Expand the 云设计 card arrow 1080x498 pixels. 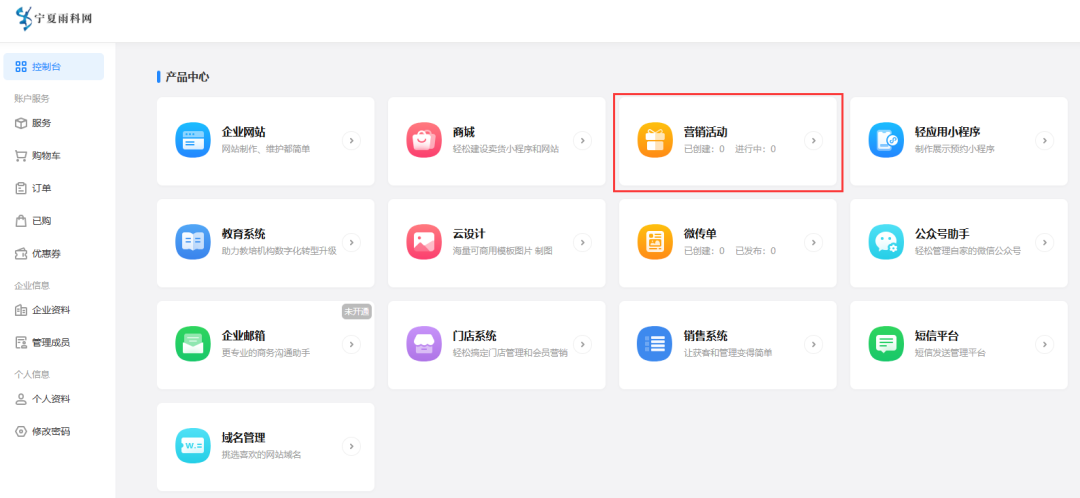[x=582, y=242]
